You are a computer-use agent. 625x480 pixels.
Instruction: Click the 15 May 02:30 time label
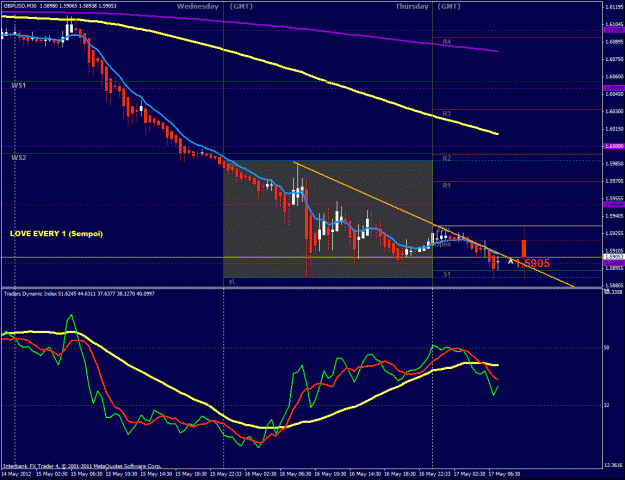click(x=51, y=474)
